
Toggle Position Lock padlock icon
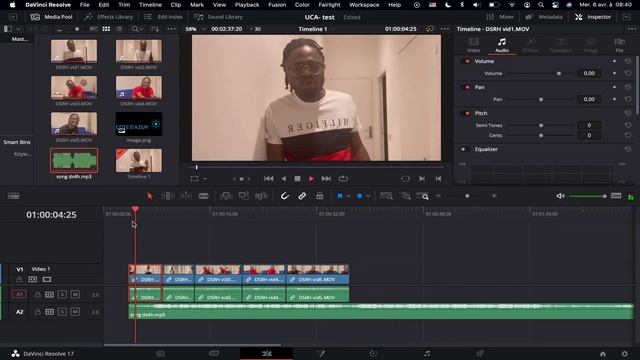click(320, 196)
